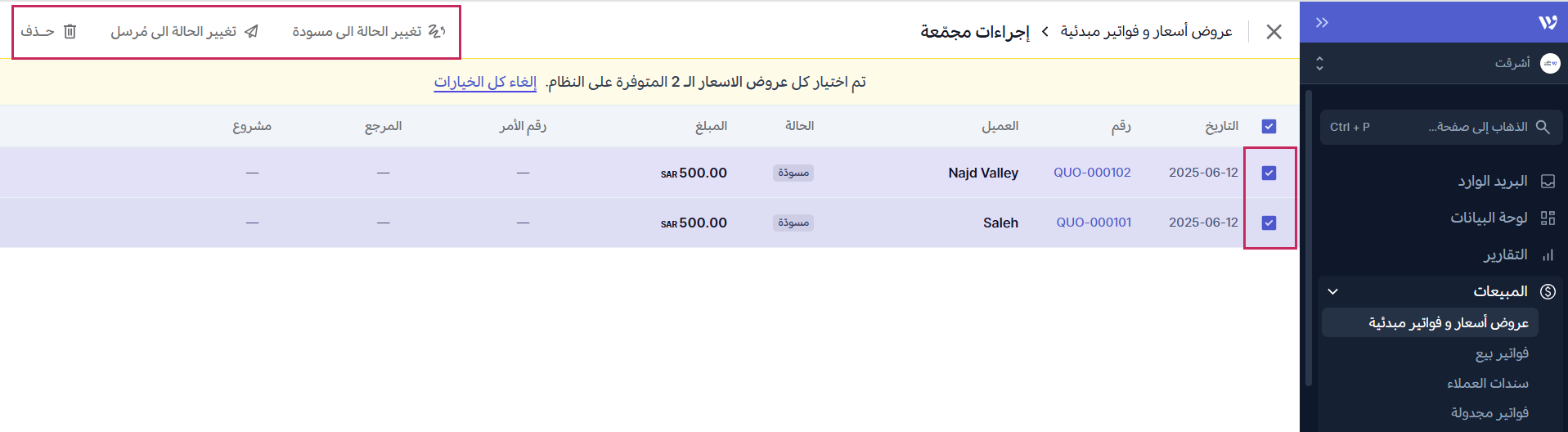This screenshot has height=432, width=1568.
Task: Open scheduled invoices menu item
Action: click(x=1489, y=412)
